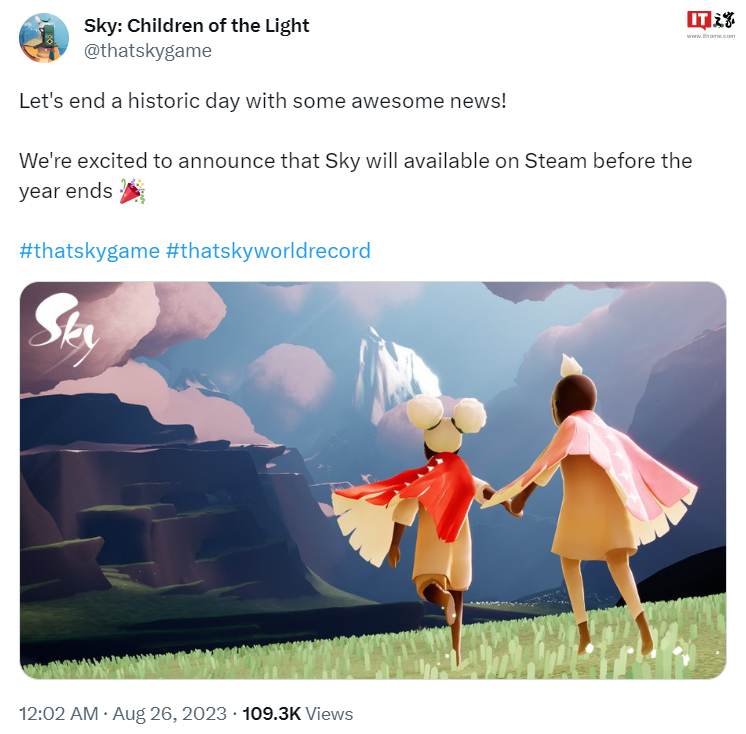
Task: Open the 109.3K Views count
Action: [x=298, y=714]
